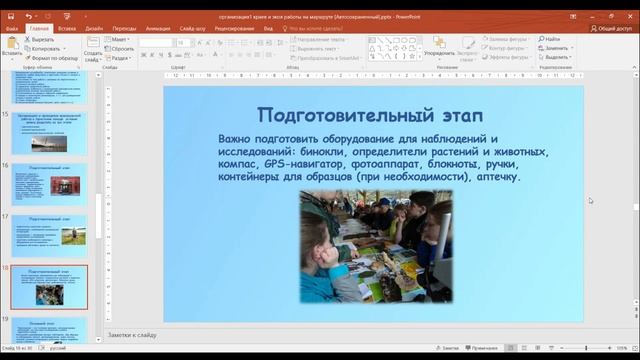640x360 pixels.
Task: Open Copy (Копировать) dropdown arrow
Action: pos(64,49)
